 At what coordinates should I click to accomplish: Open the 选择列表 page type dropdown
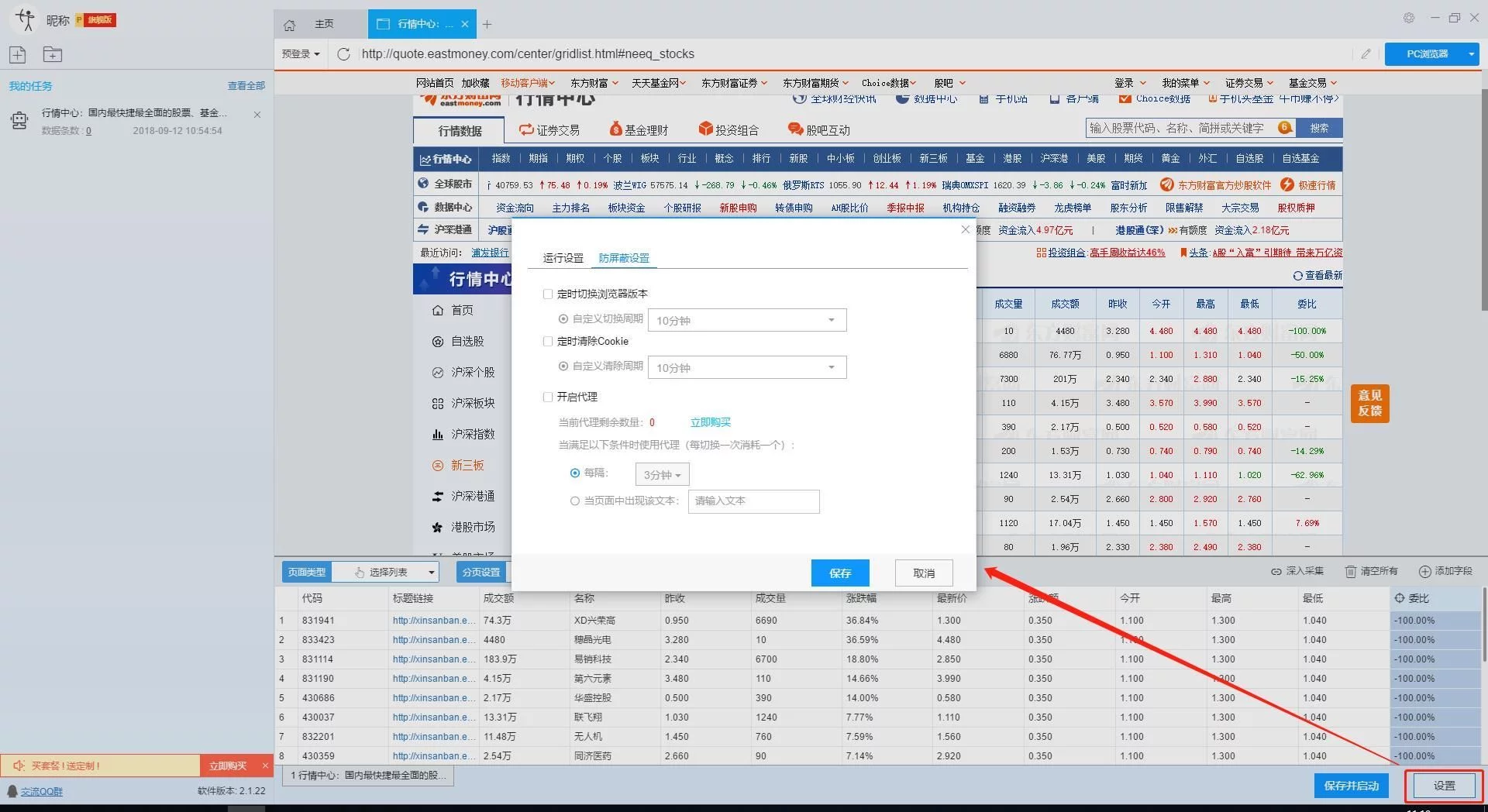point(386,572)
